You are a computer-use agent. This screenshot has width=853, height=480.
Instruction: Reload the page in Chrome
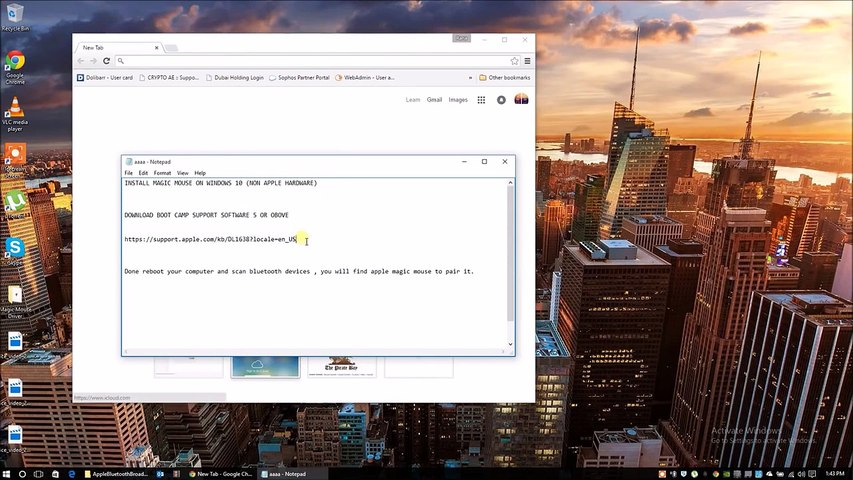(107, 61)
